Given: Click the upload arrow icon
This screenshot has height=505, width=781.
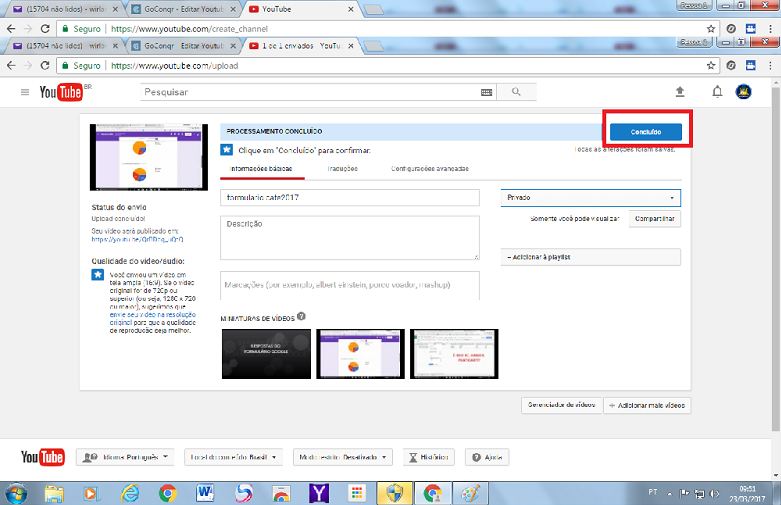Looking at the screenshot, I should click(680, 92).
